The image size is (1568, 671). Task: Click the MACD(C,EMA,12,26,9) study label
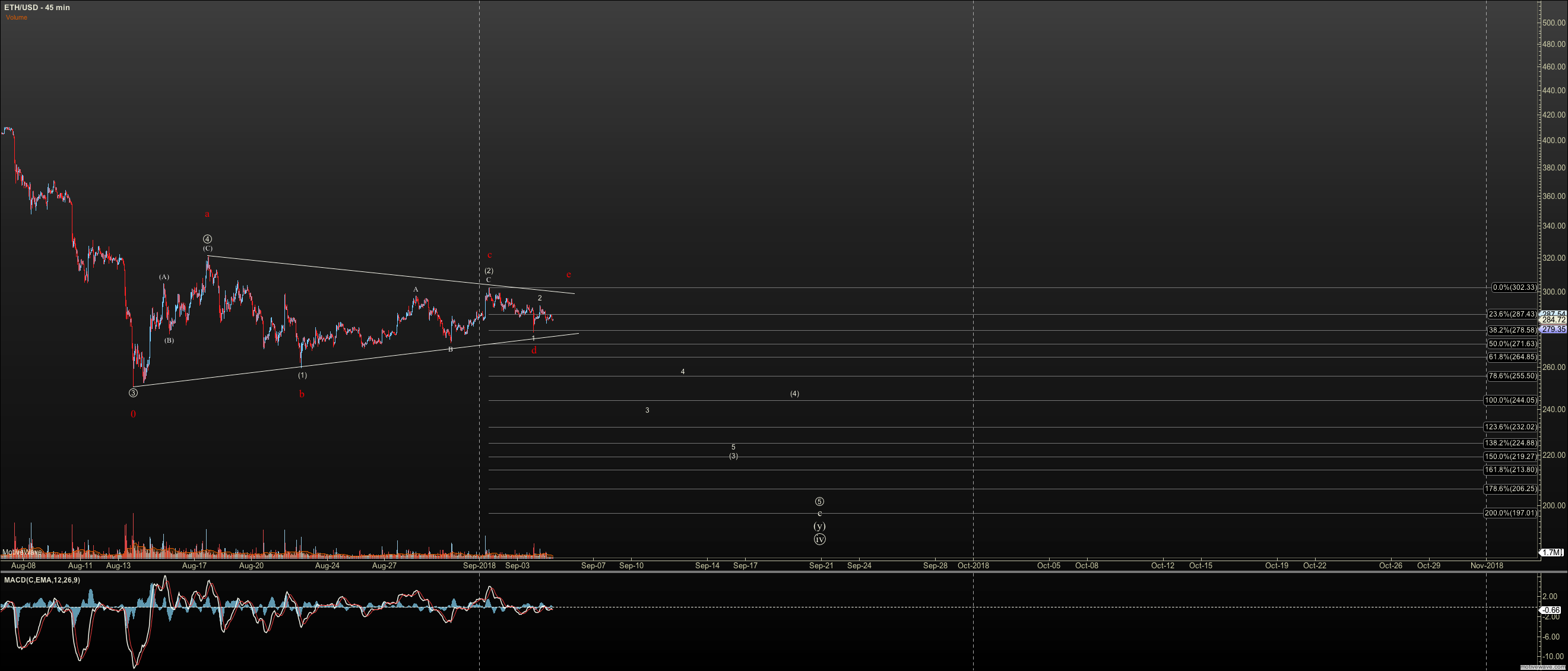coord(42,580)
